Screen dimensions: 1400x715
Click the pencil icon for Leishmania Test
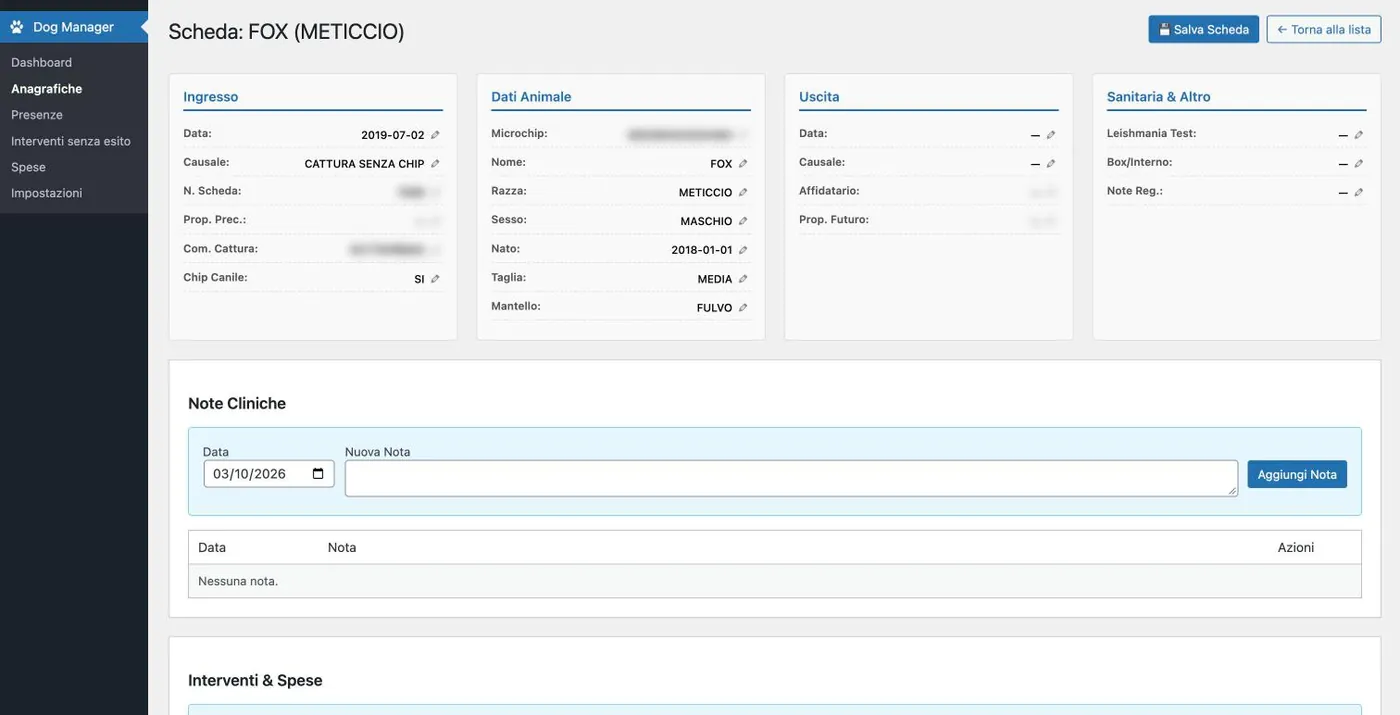1359,135
